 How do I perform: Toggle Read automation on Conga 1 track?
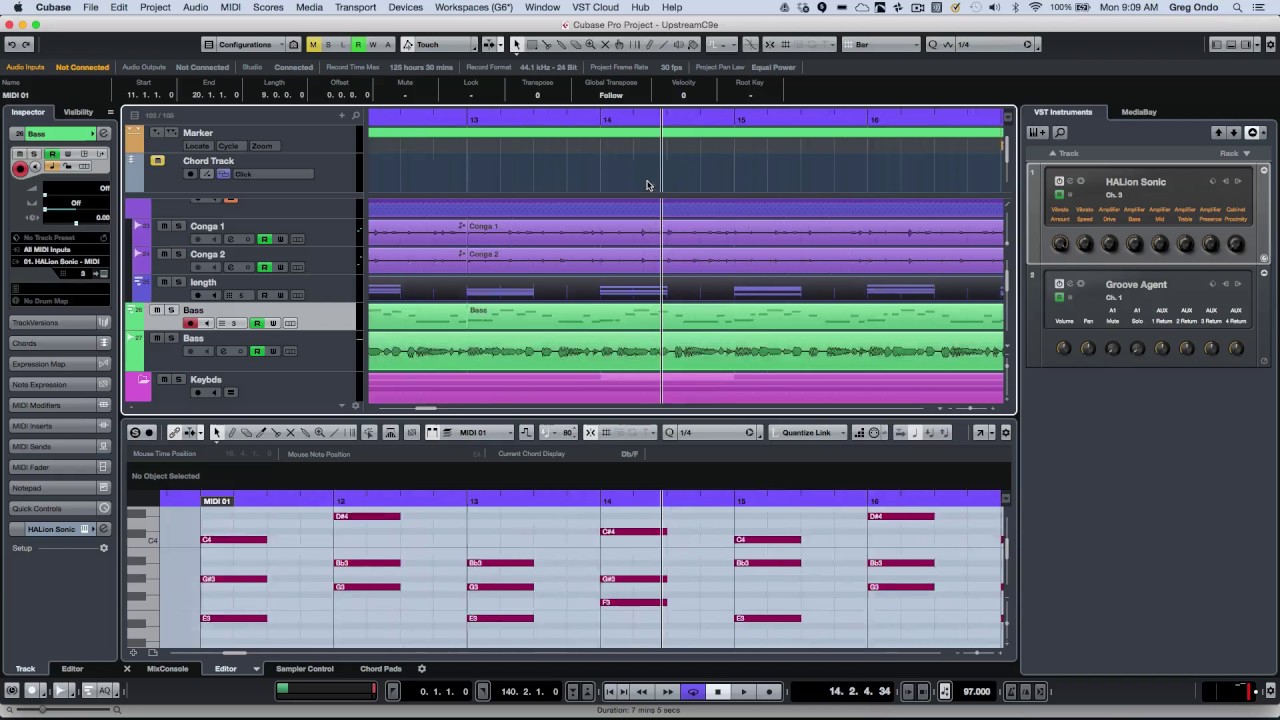pos(264,239)
